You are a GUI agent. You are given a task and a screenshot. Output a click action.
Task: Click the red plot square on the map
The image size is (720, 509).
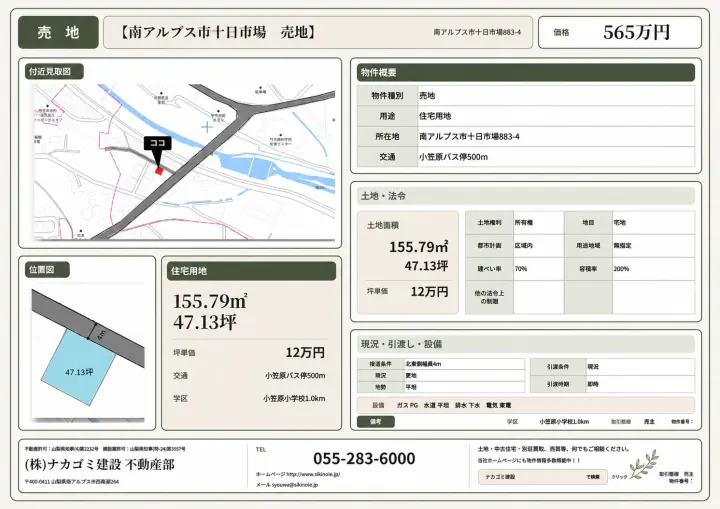tap(159, 171)
